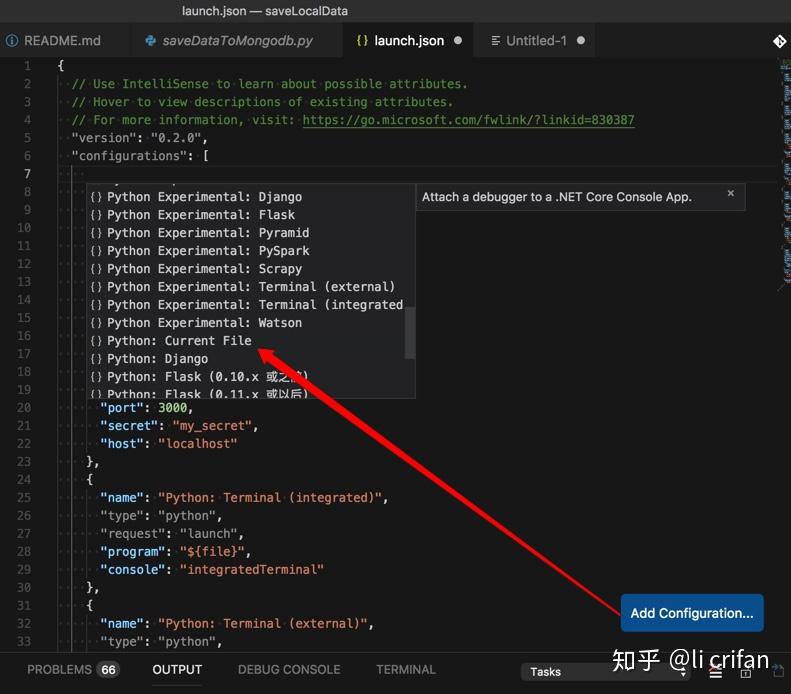Click the opening brace on line 1
Image resolution: width=791 pixels, height=694 pixels.
tap(61, 66)
